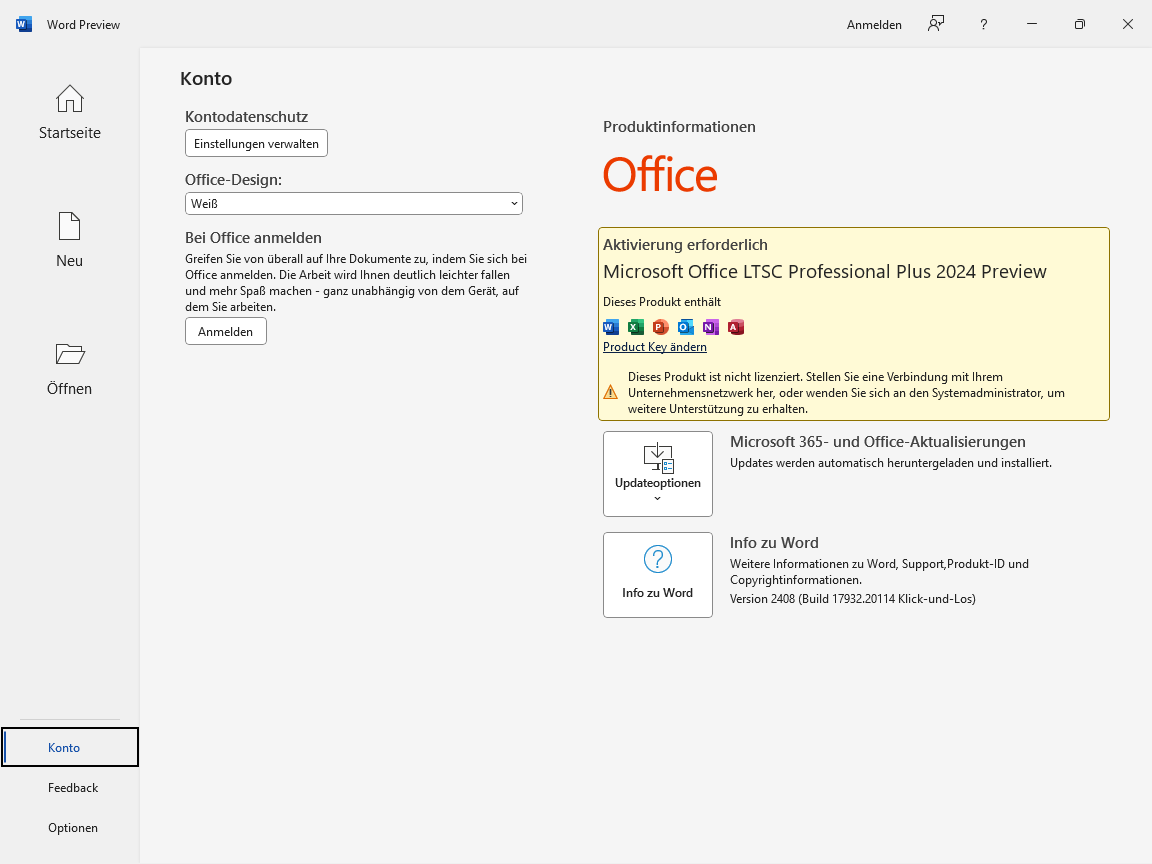Click the Word icon under product contents
The width and height of the screenshot is (1152, 864).
[x=611, y=327]
